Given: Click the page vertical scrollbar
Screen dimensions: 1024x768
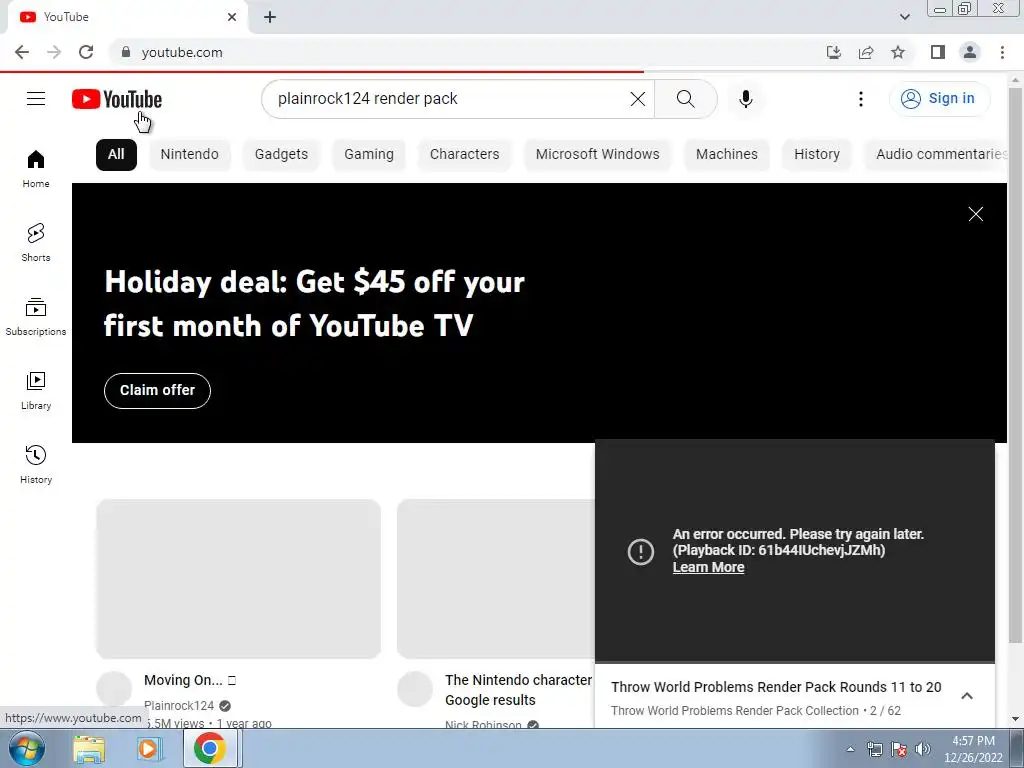Looking at the screenshot, I should pos(1016,366).
